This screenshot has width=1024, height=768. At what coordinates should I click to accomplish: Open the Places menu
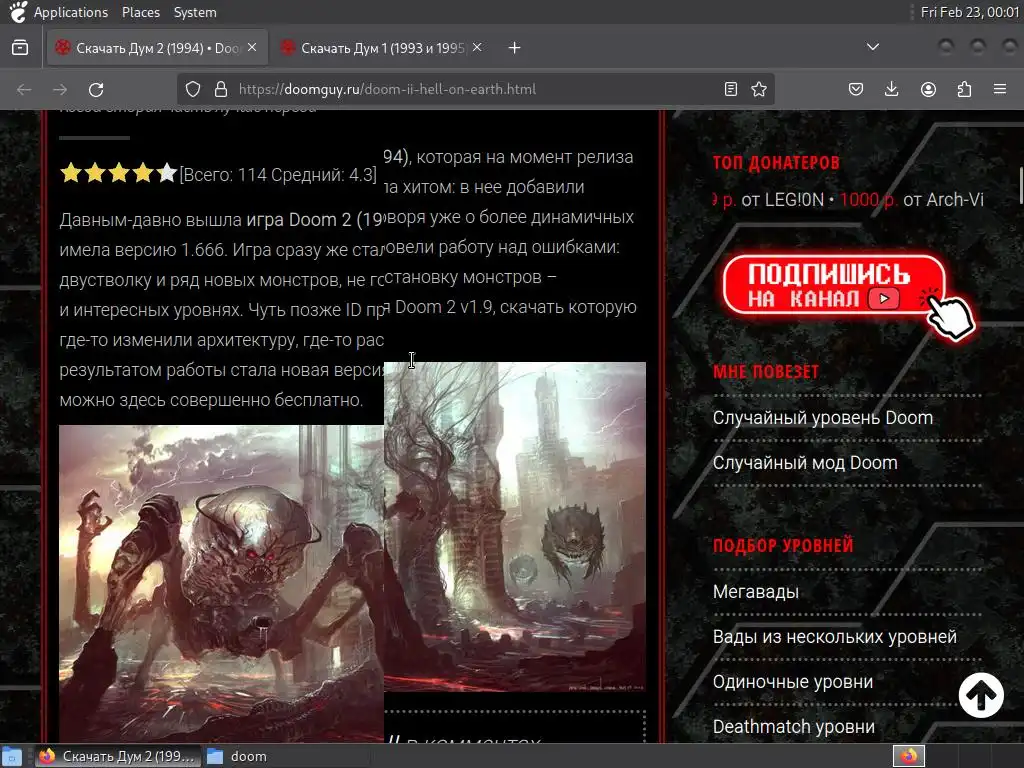coord(140,12)
